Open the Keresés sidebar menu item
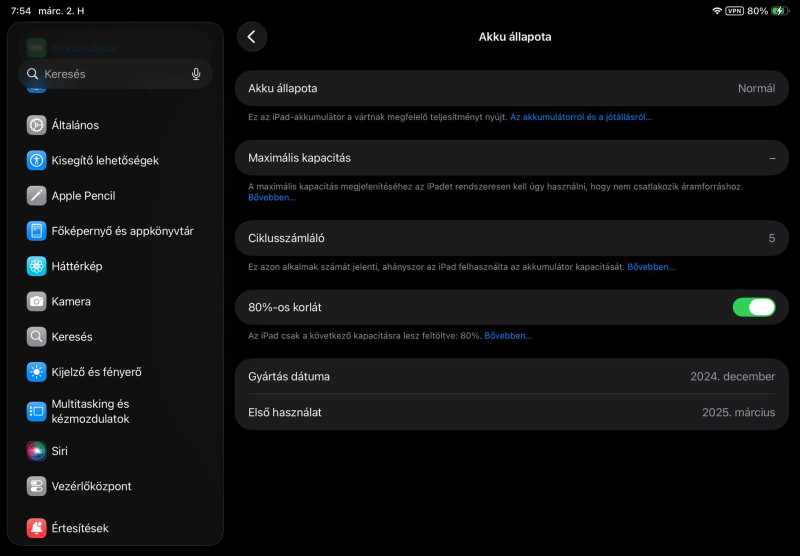The height and width of the screenshot is (556, 800). click(x=72, y=337)
